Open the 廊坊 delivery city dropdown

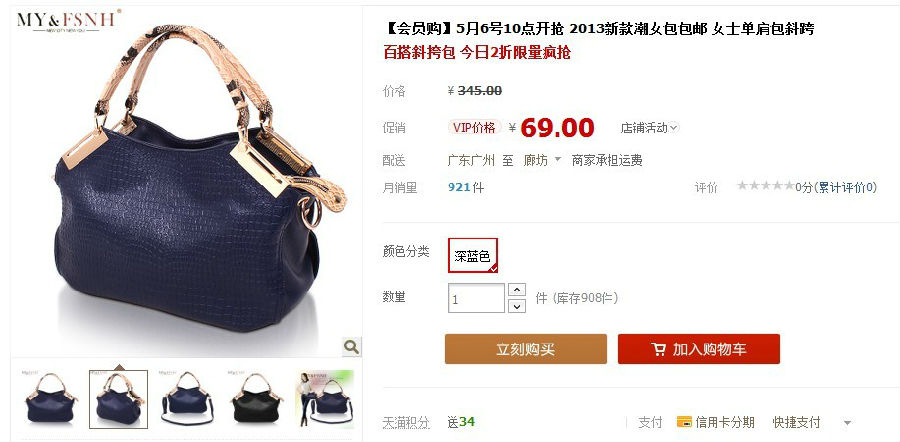(542, 160)
